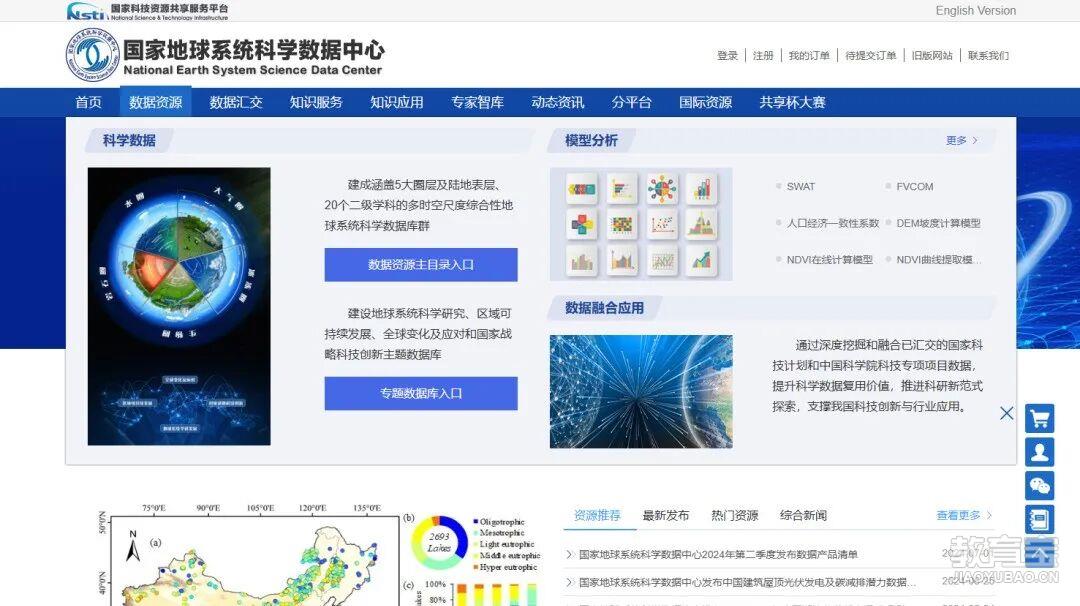Click the user account sidebar icon
The width and height of the screenshot is (1080, 606).
tap(1039, 452)
